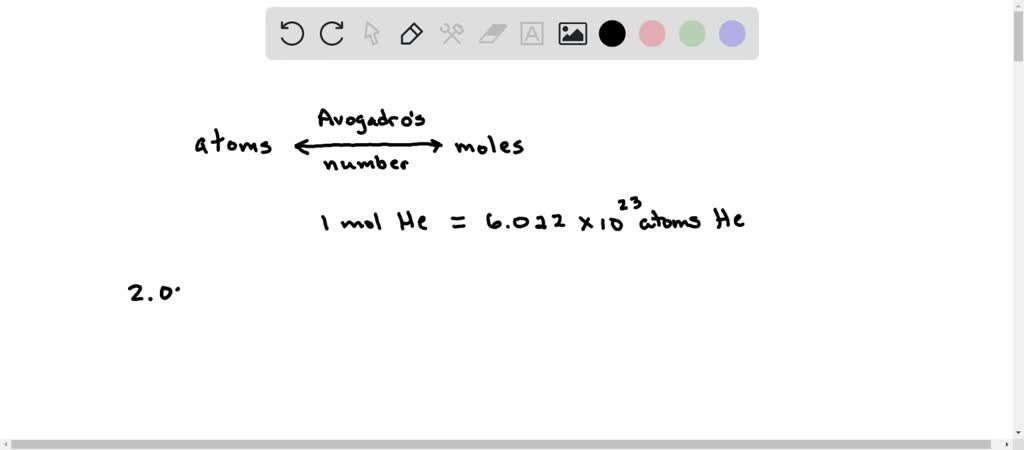
Task: Click the handwritten word 'moles'
Action: click(x=489, y=145)
